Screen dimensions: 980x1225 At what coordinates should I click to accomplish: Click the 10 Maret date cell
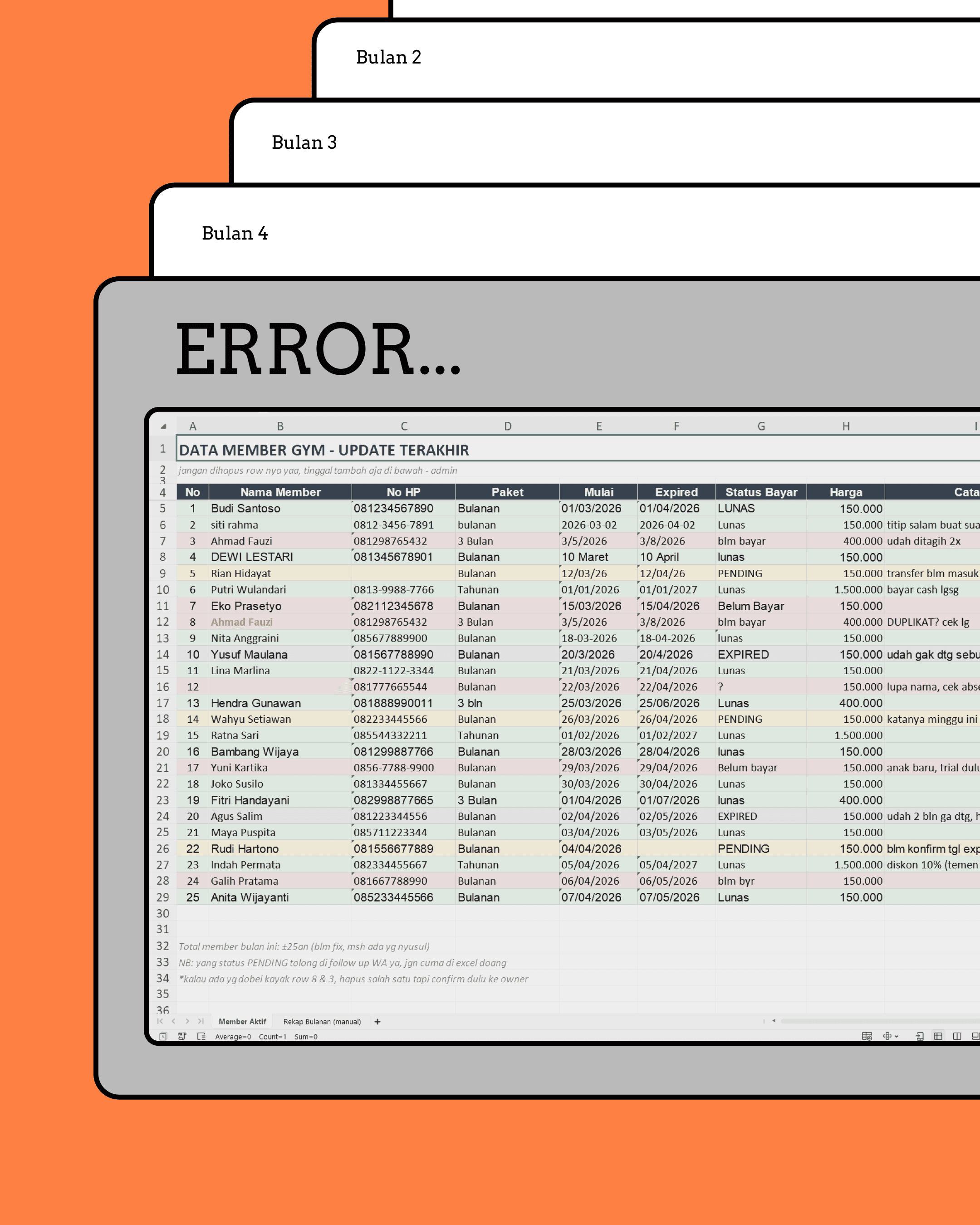(x=599, y=558)
